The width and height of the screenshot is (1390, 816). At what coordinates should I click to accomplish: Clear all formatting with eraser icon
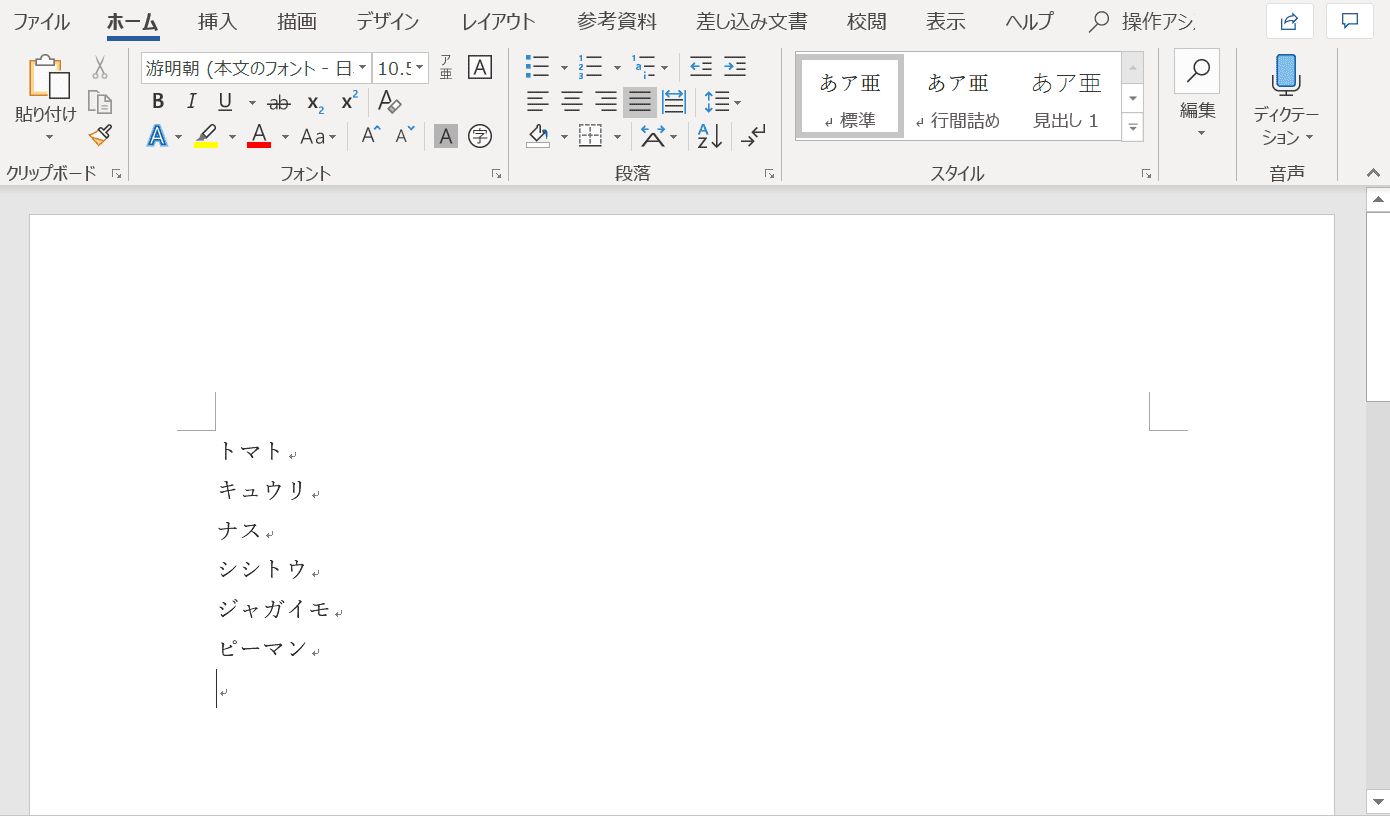(x=390, y=102)
